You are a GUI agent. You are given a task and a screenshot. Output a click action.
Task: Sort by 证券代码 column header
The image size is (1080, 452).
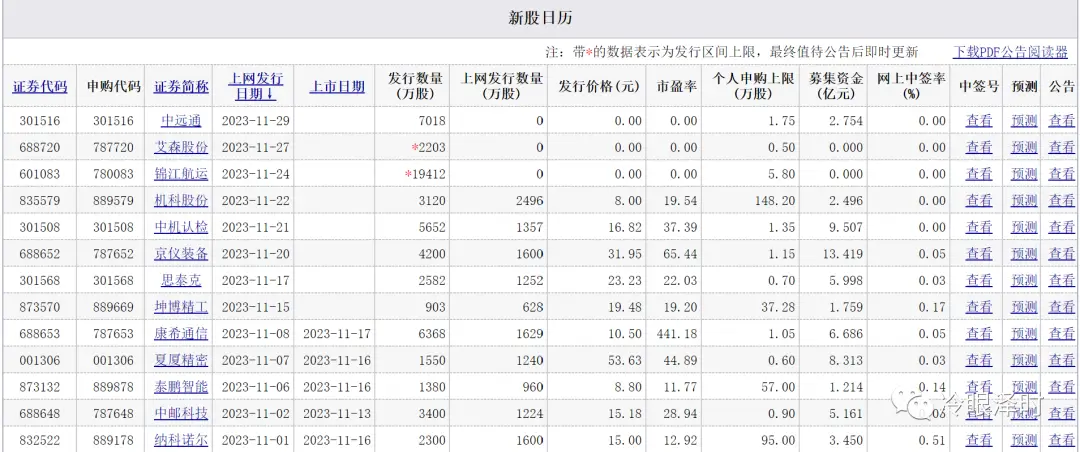40,87
